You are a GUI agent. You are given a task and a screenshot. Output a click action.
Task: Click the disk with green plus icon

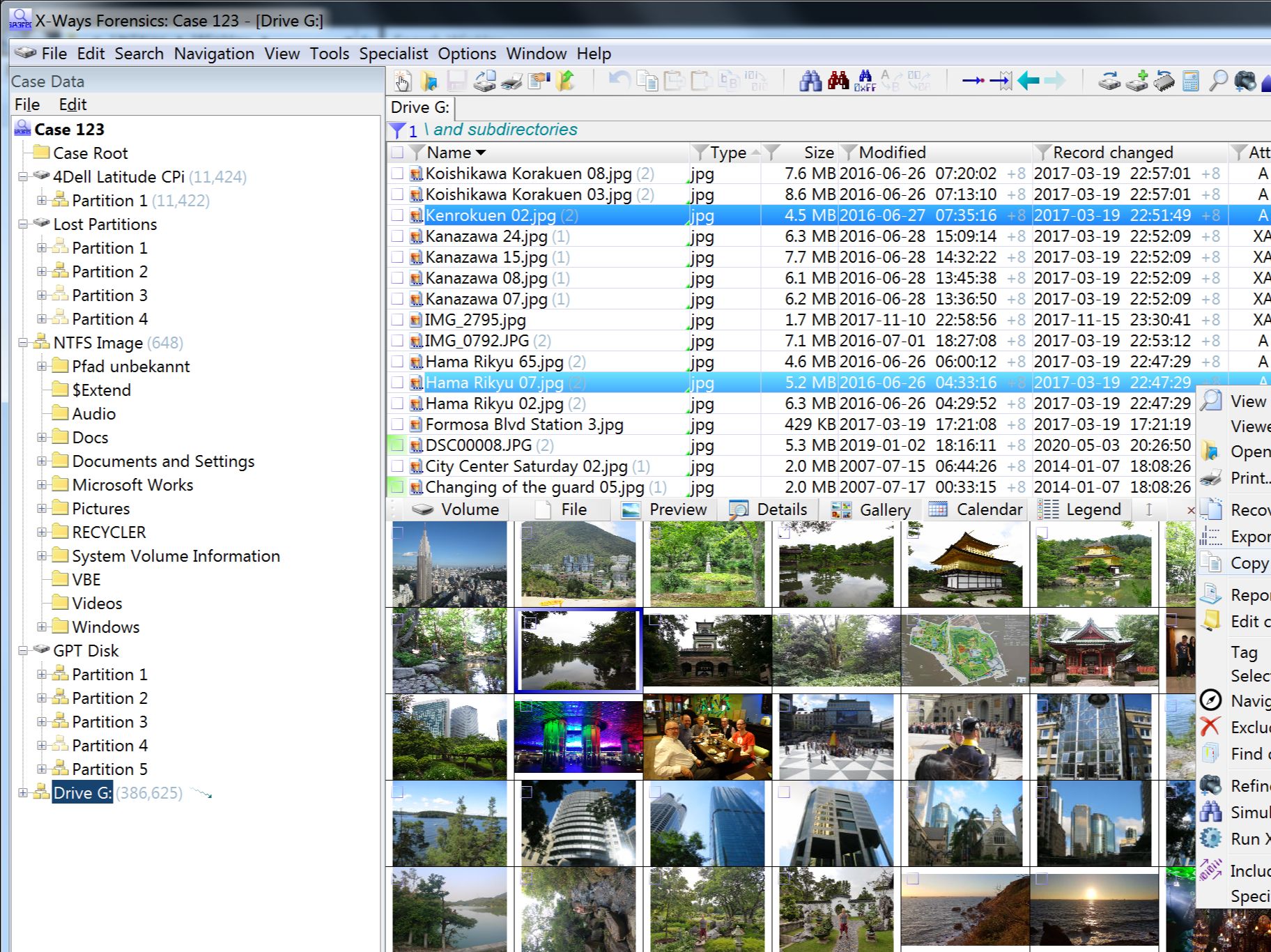click(x=1137, y=81)
